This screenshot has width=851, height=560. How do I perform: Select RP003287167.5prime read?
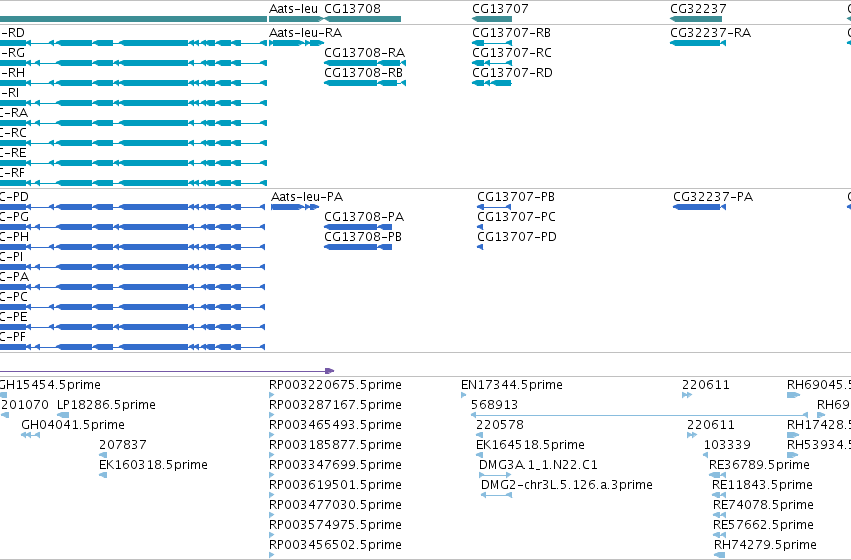click(x=271, y=415)
